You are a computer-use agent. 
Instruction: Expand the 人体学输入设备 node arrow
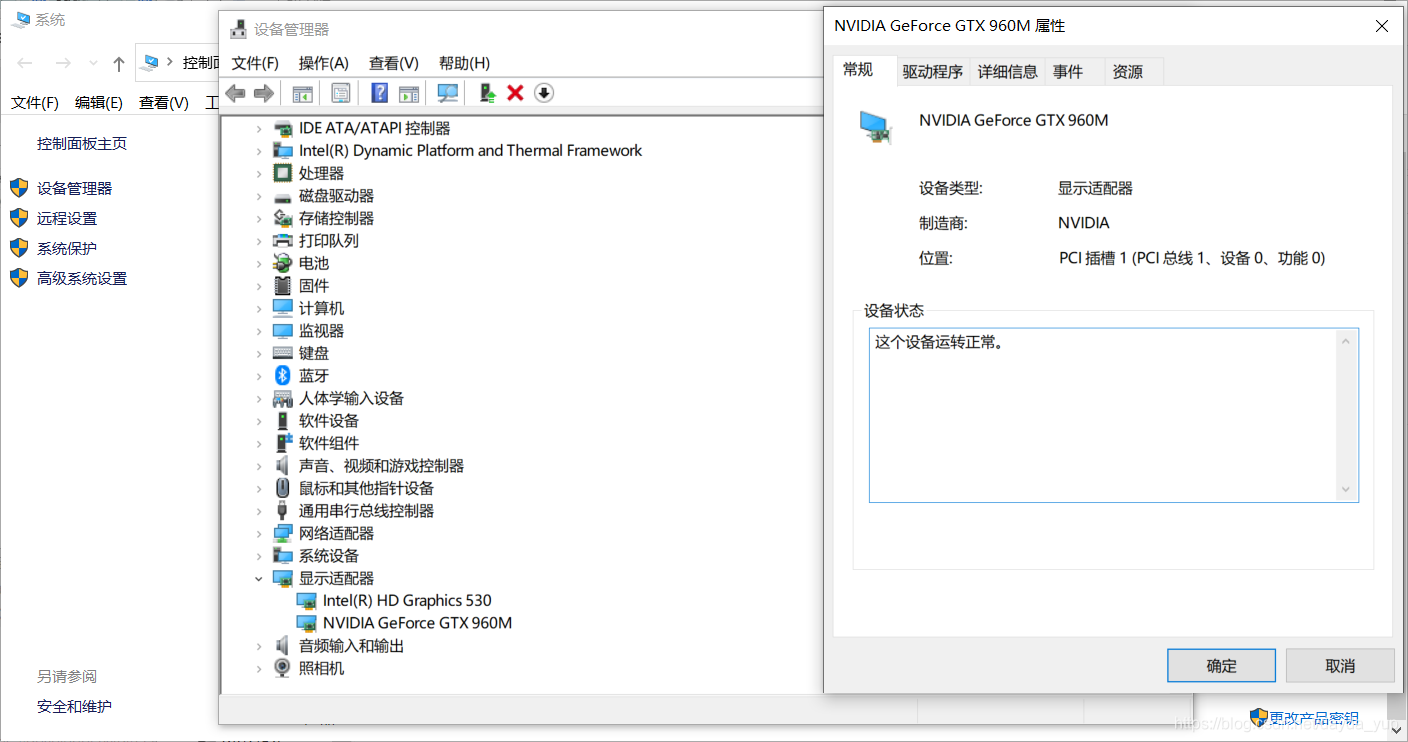coord(259,398)
